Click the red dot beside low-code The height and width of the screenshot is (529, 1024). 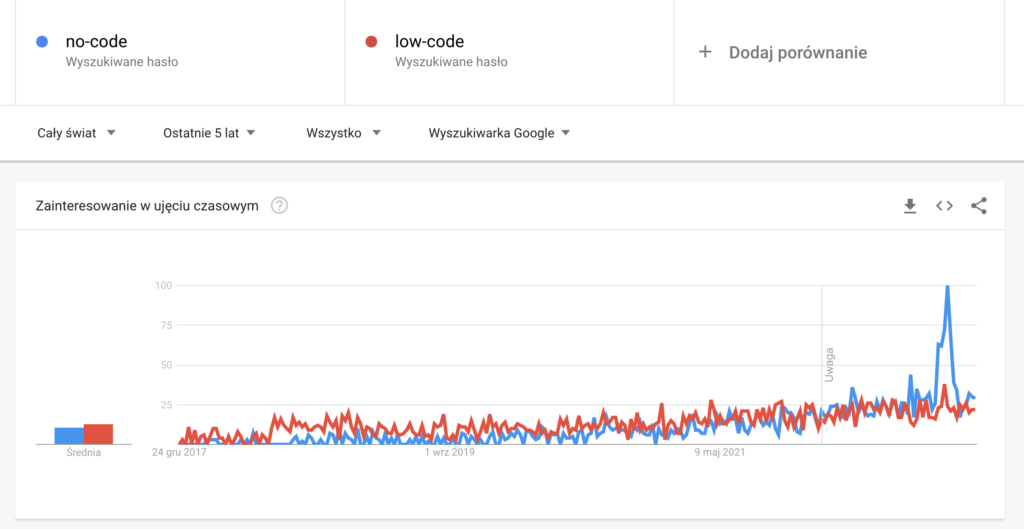point(371,42)
